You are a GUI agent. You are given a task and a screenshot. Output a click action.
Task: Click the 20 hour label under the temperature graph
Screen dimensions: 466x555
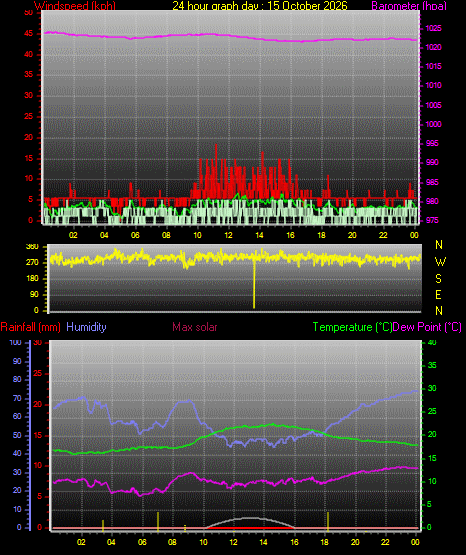point(355,542)
